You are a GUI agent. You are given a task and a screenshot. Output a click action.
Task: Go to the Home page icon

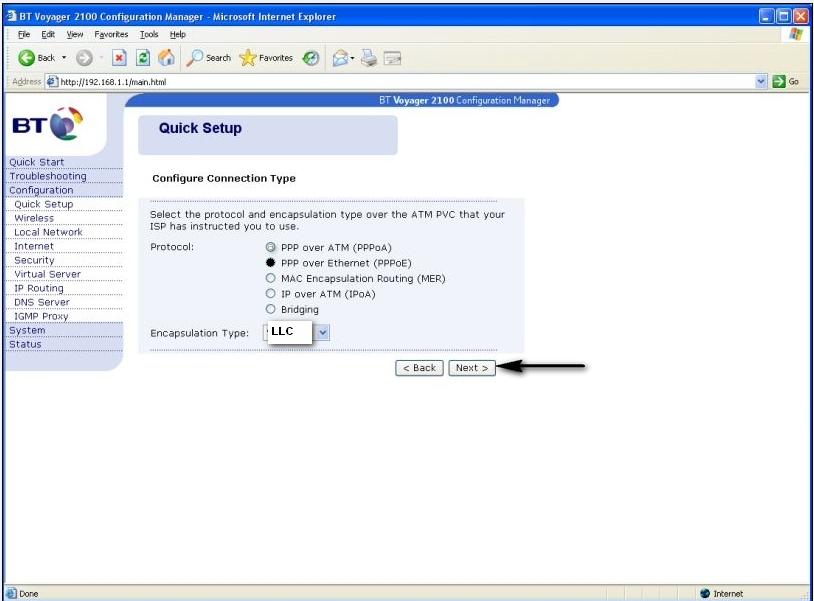[166, 58]
